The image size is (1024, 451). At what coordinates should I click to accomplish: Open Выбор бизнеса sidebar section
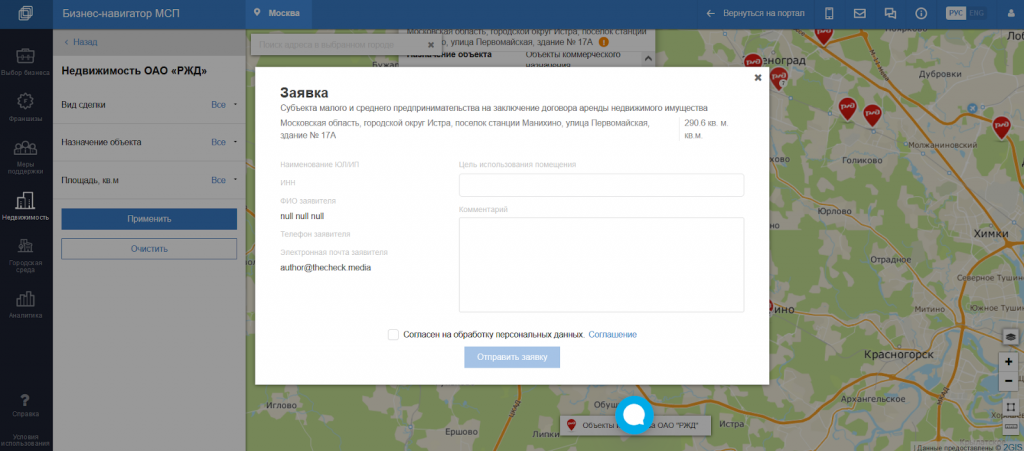(25, 62)
